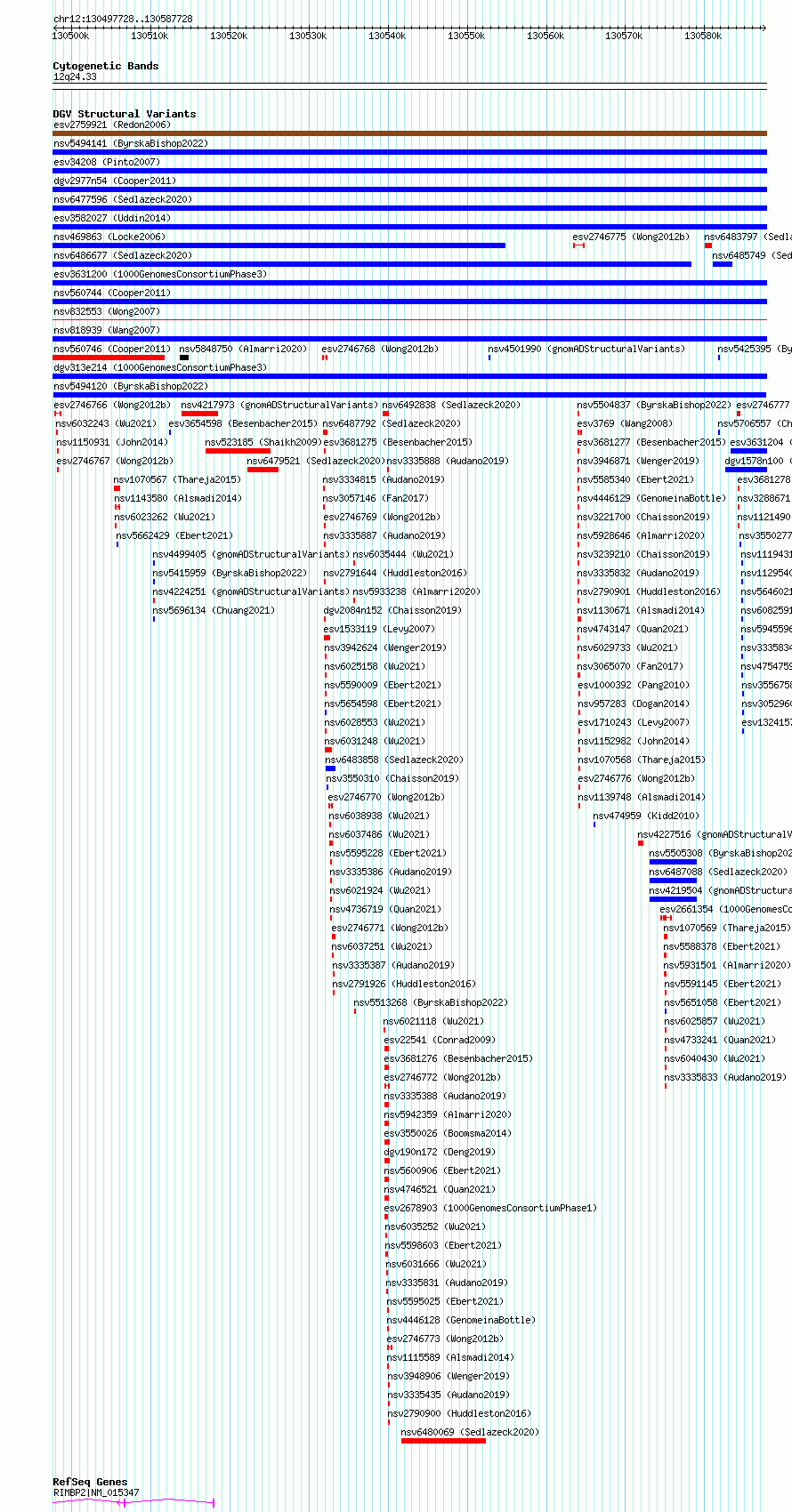
Task: Click the red bar under nsv6480069
Action: click(443, 1441)
